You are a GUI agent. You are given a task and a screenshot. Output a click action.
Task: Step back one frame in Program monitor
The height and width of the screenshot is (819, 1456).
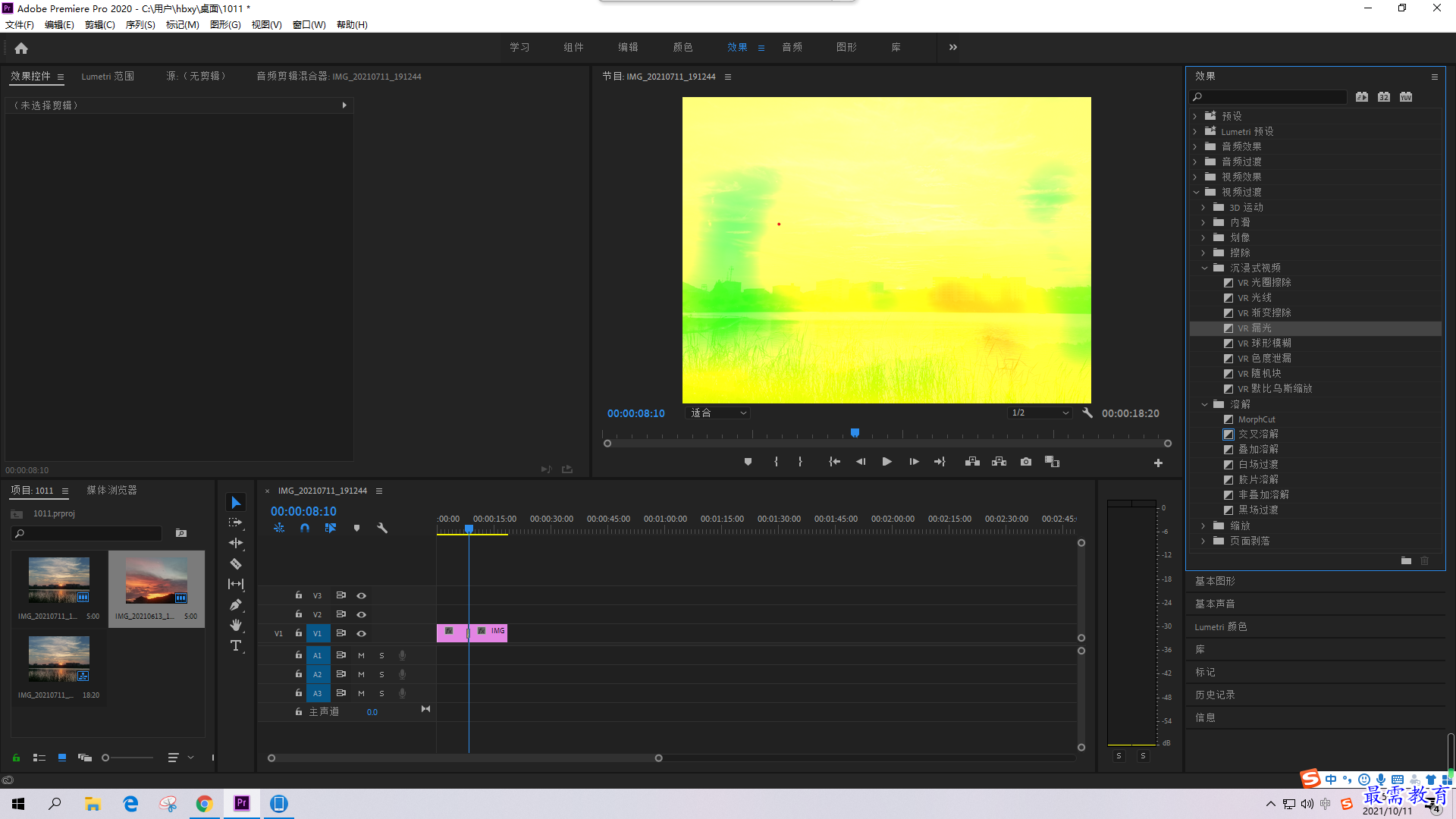pyautogui.click(x=861, y=462)
